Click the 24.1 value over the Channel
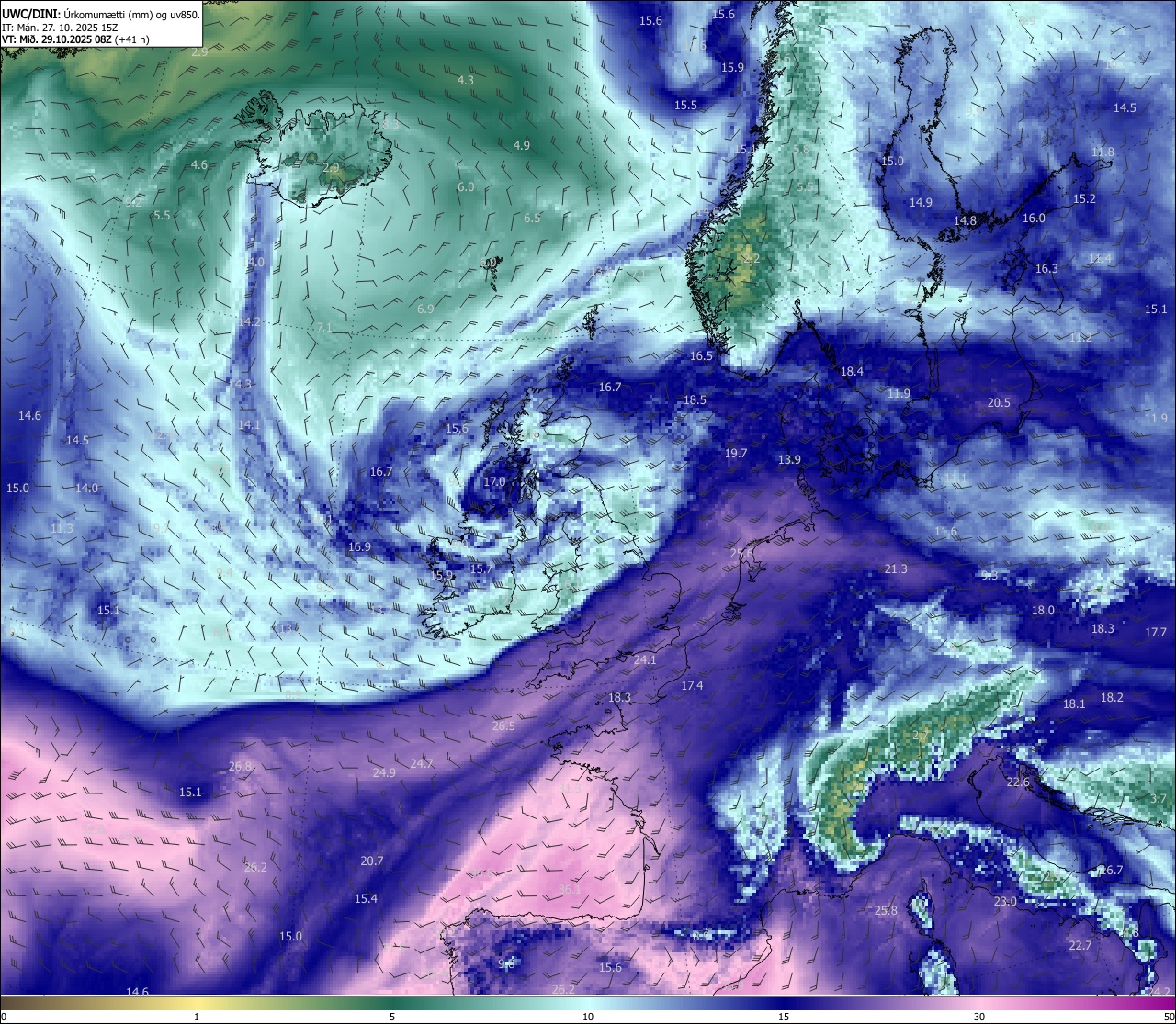This screenshot has height=1024, width=1176. tap(645, 659)
